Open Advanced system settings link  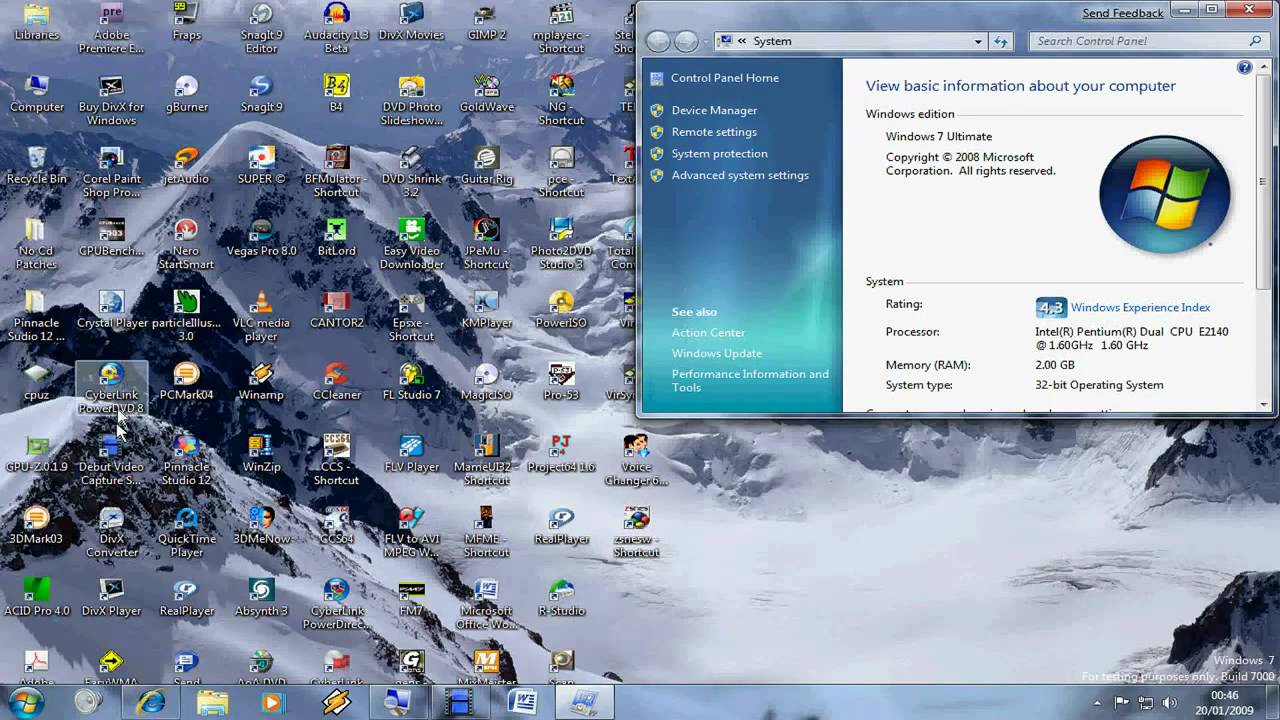click(740, 175)
